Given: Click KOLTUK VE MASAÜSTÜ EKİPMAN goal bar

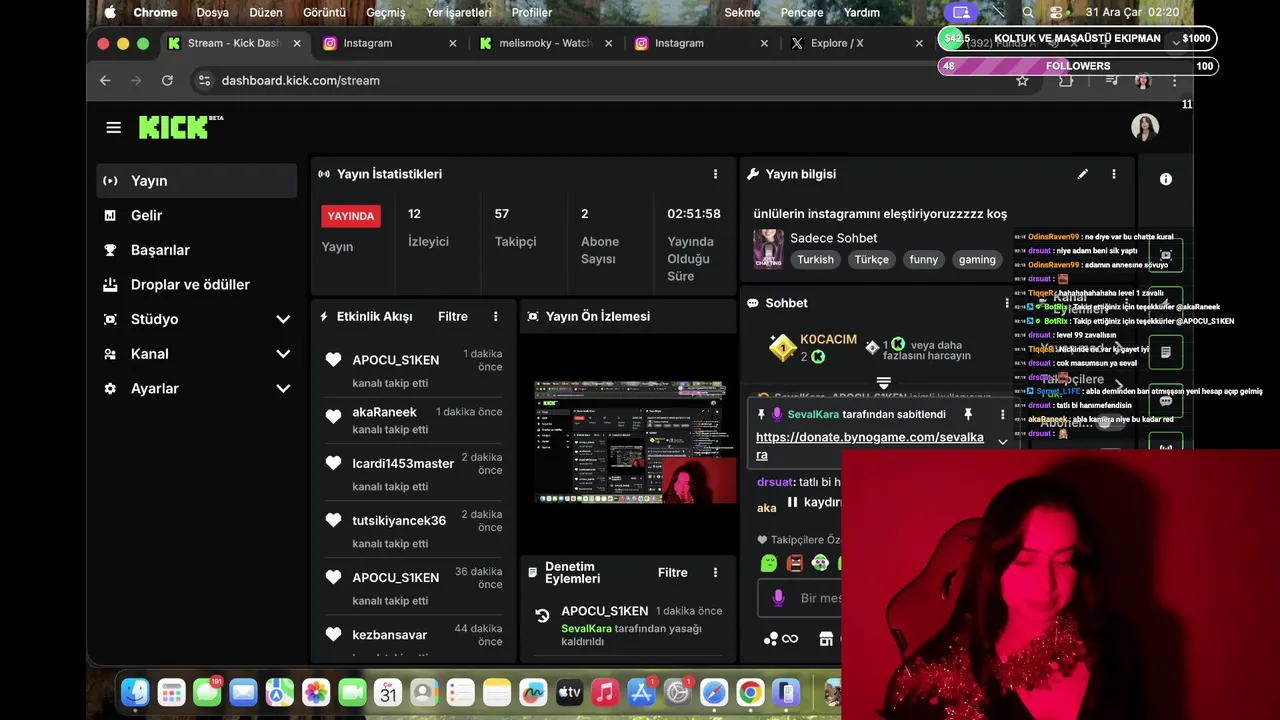Looking at the screenshot, I should tap(1077, 38).
